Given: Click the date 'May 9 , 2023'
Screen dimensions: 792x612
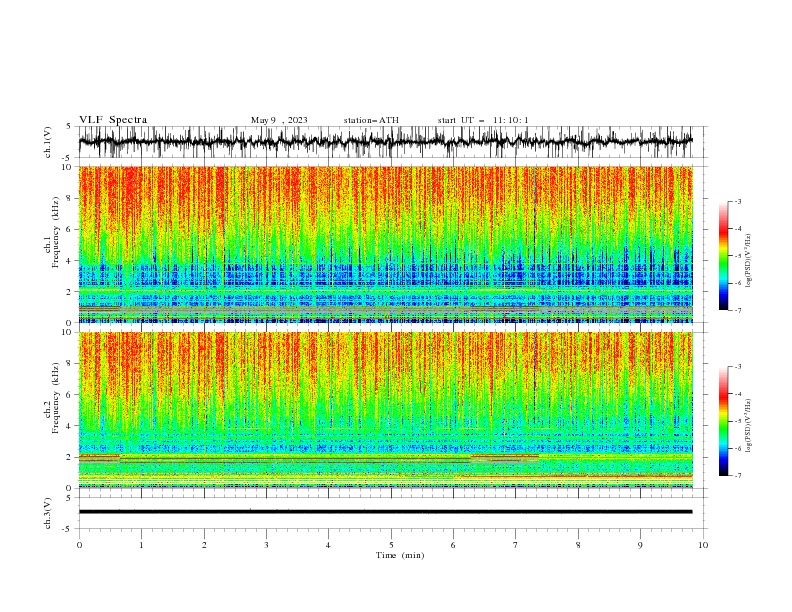Looking at the screenshot, I should point(279,120).
